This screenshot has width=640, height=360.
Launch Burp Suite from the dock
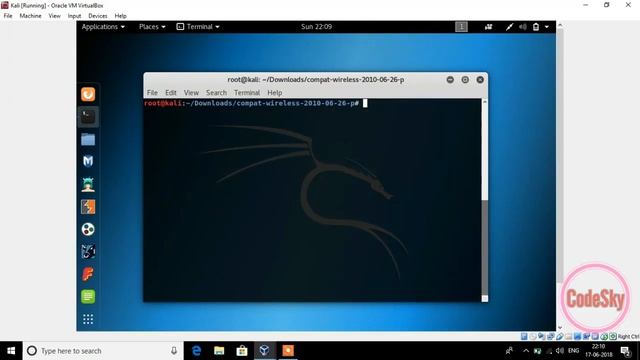(x=88, y=207)
